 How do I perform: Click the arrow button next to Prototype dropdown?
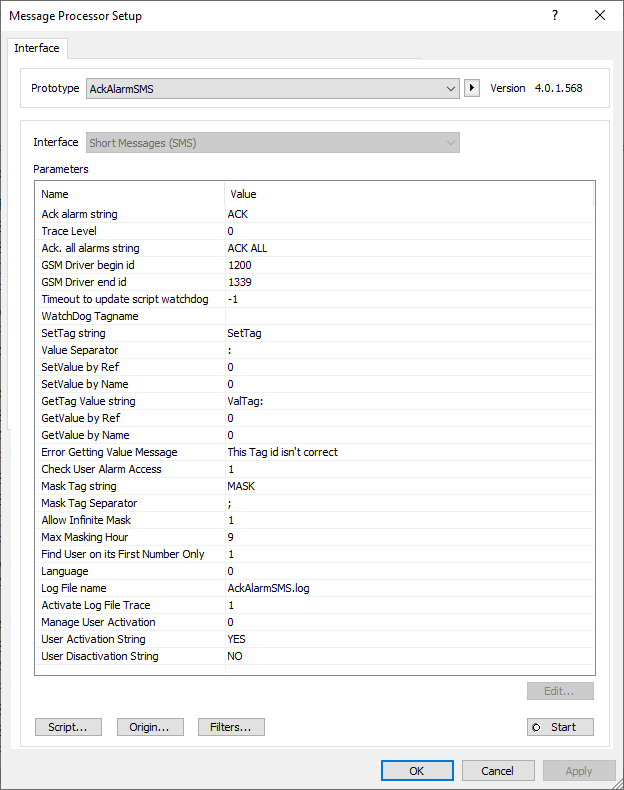click(472, 88)
